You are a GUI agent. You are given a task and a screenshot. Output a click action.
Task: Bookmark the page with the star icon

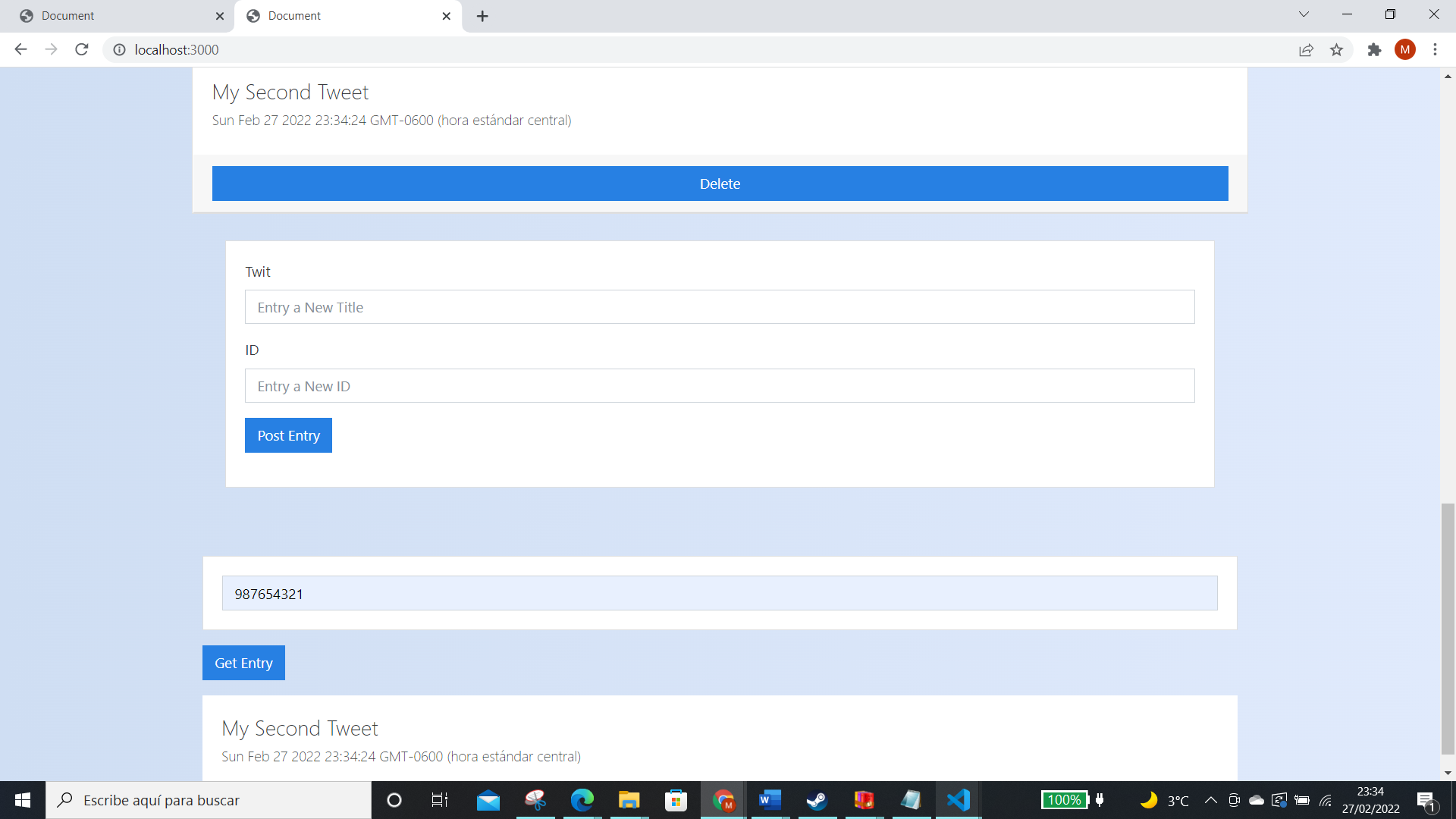[1337, 49]
